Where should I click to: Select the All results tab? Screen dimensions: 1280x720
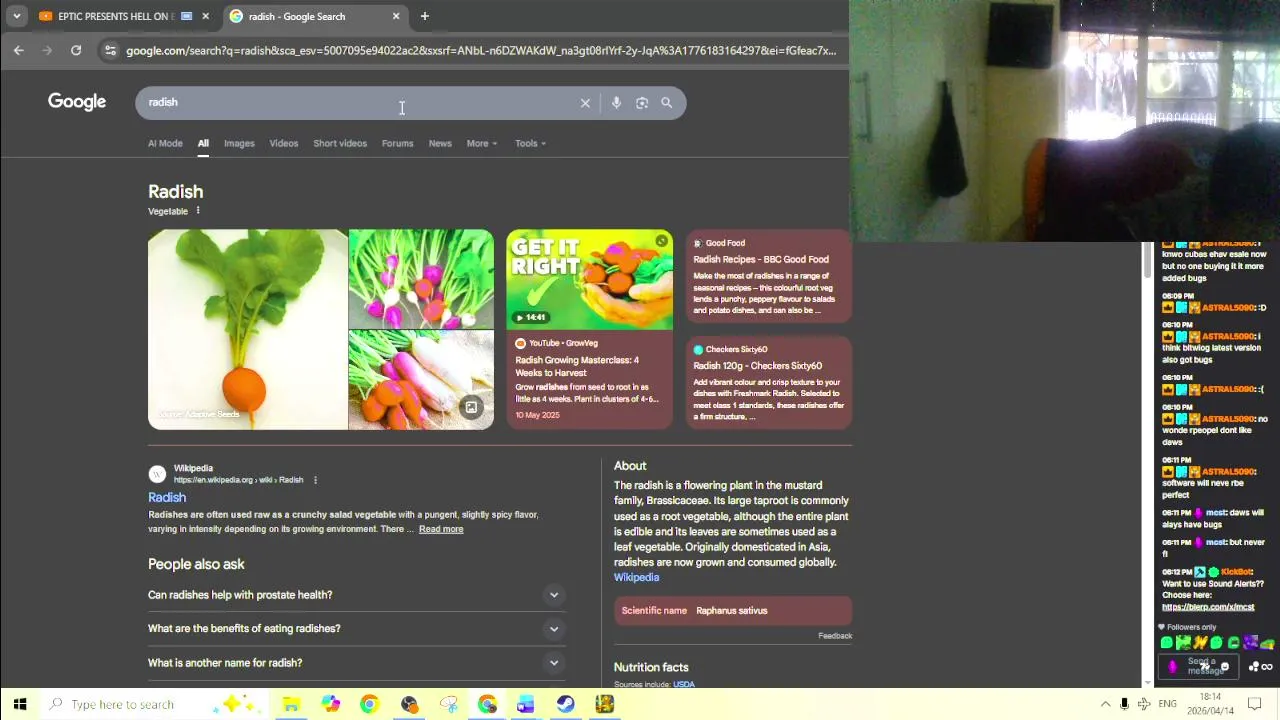[x=203, y=143]
